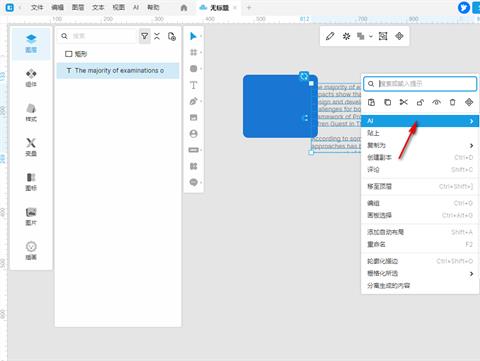The height and width of the screenshot is (361, 480).
Task: Switch to the 无标题 document tab
Action: pos(219,8)
